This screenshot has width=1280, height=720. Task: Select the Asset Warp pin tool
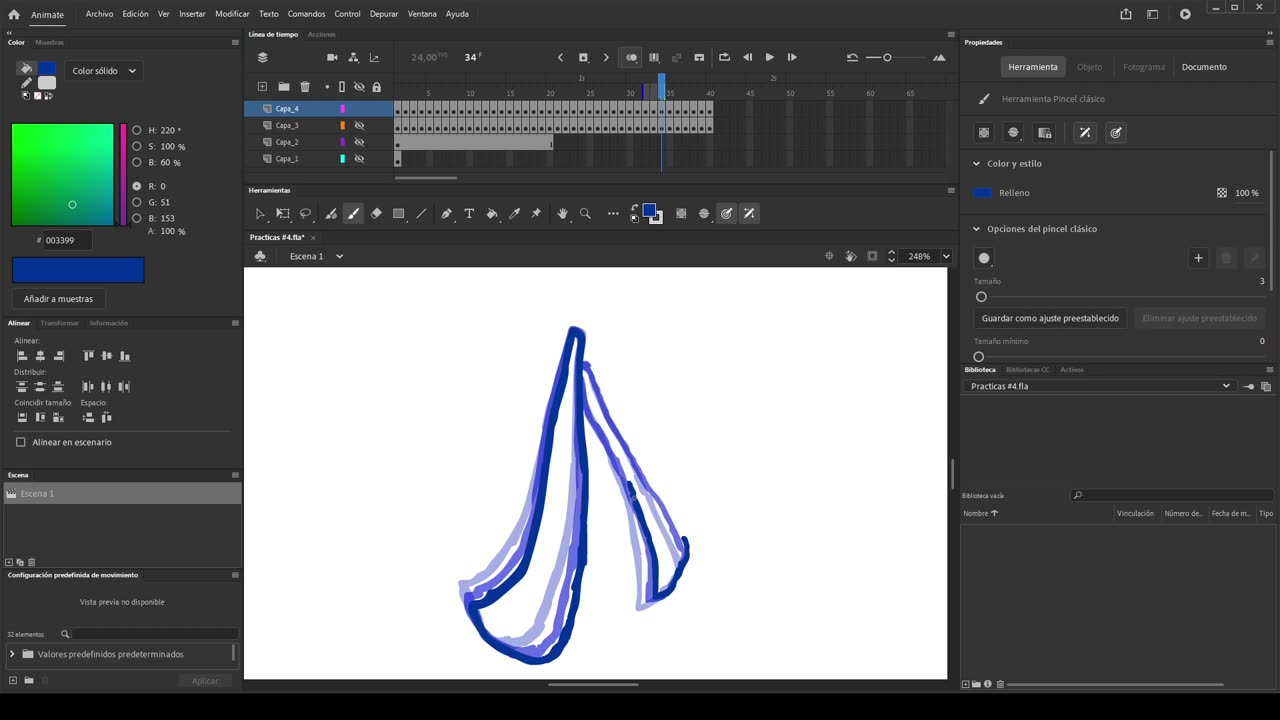pyautogui.click(x=536, y=213)
